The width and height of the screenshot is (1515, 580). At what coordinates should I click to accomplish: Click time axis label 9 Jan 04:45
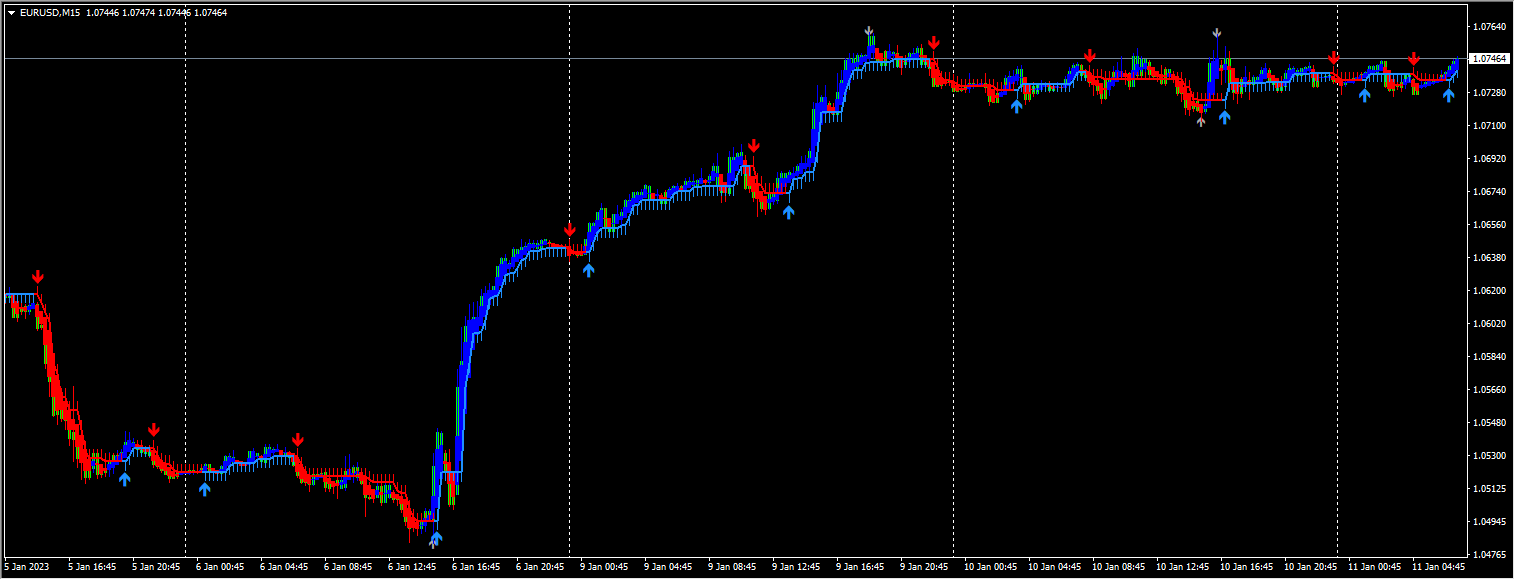(x=668, y=567)
